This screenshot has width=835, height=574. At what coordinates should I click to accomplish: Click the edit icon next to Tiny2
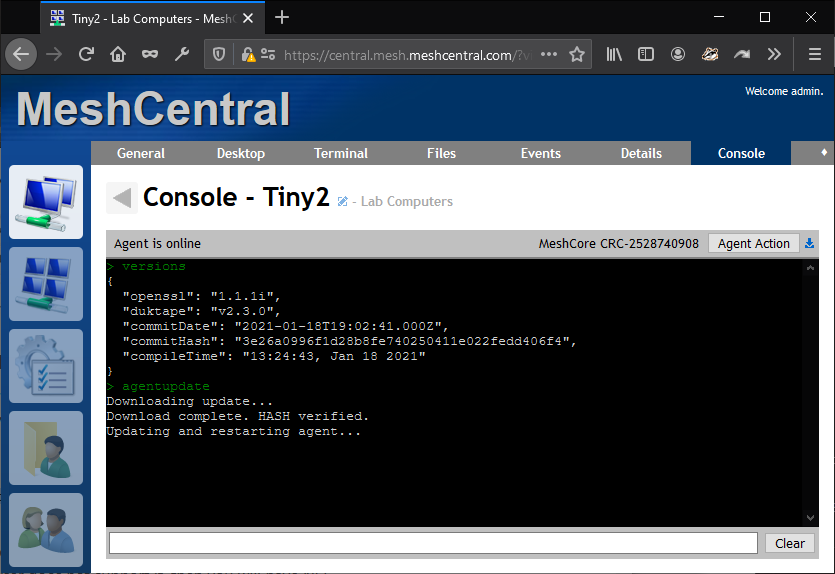[342, 201]
